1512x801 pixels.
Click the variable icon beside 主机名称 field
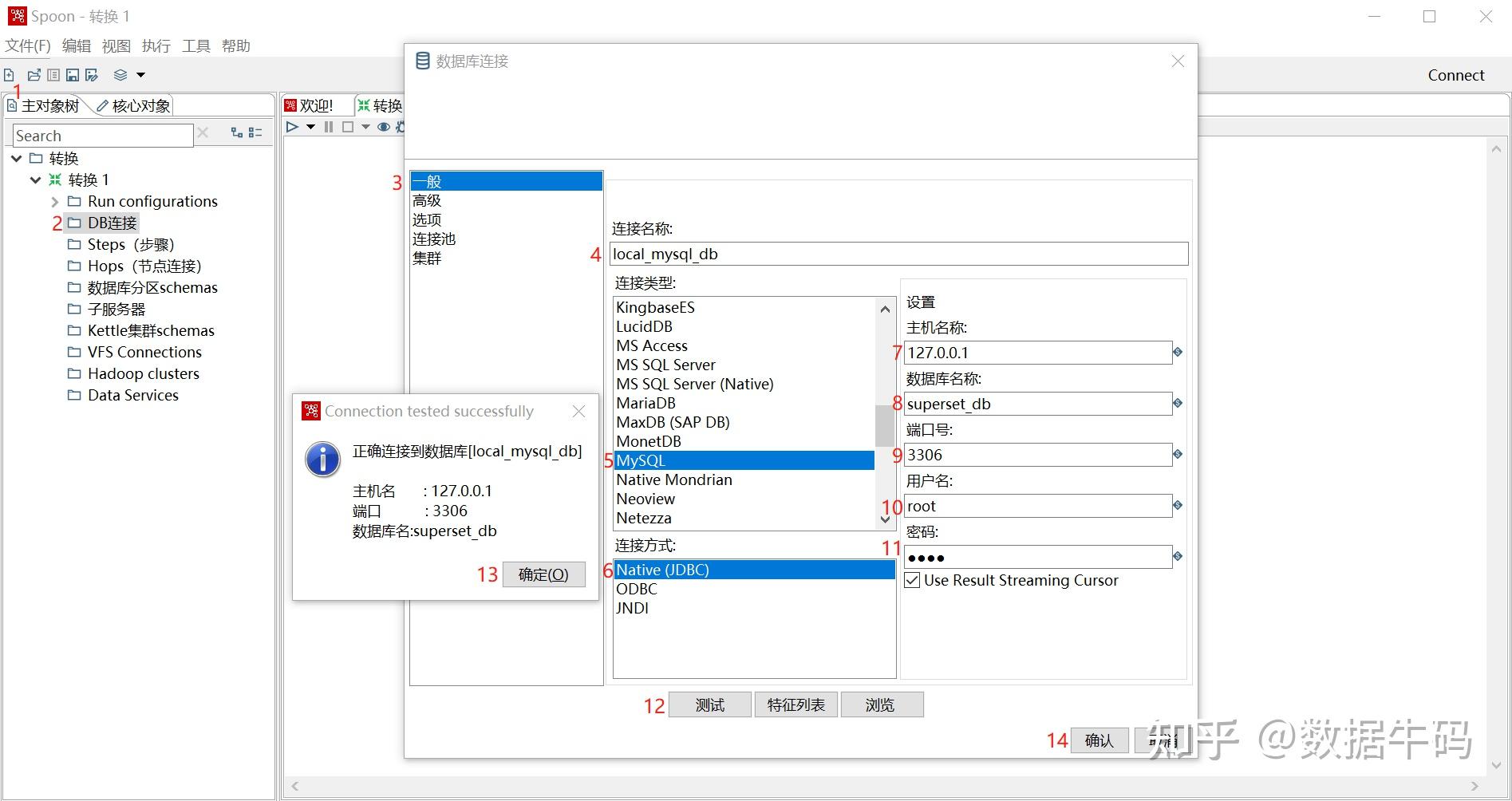pos(1178,352)
